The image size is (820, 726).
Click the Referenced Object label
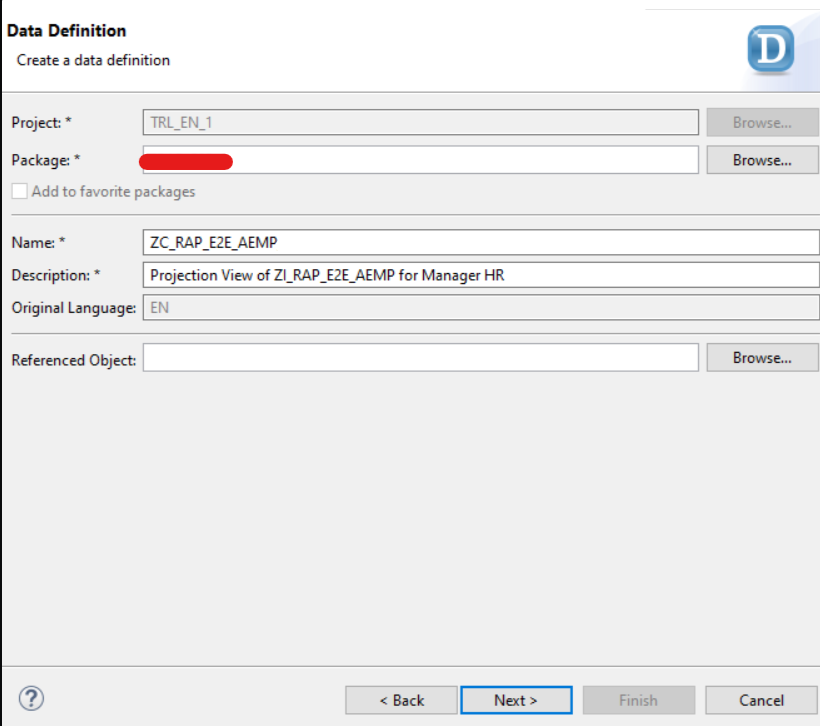(73, 360)
